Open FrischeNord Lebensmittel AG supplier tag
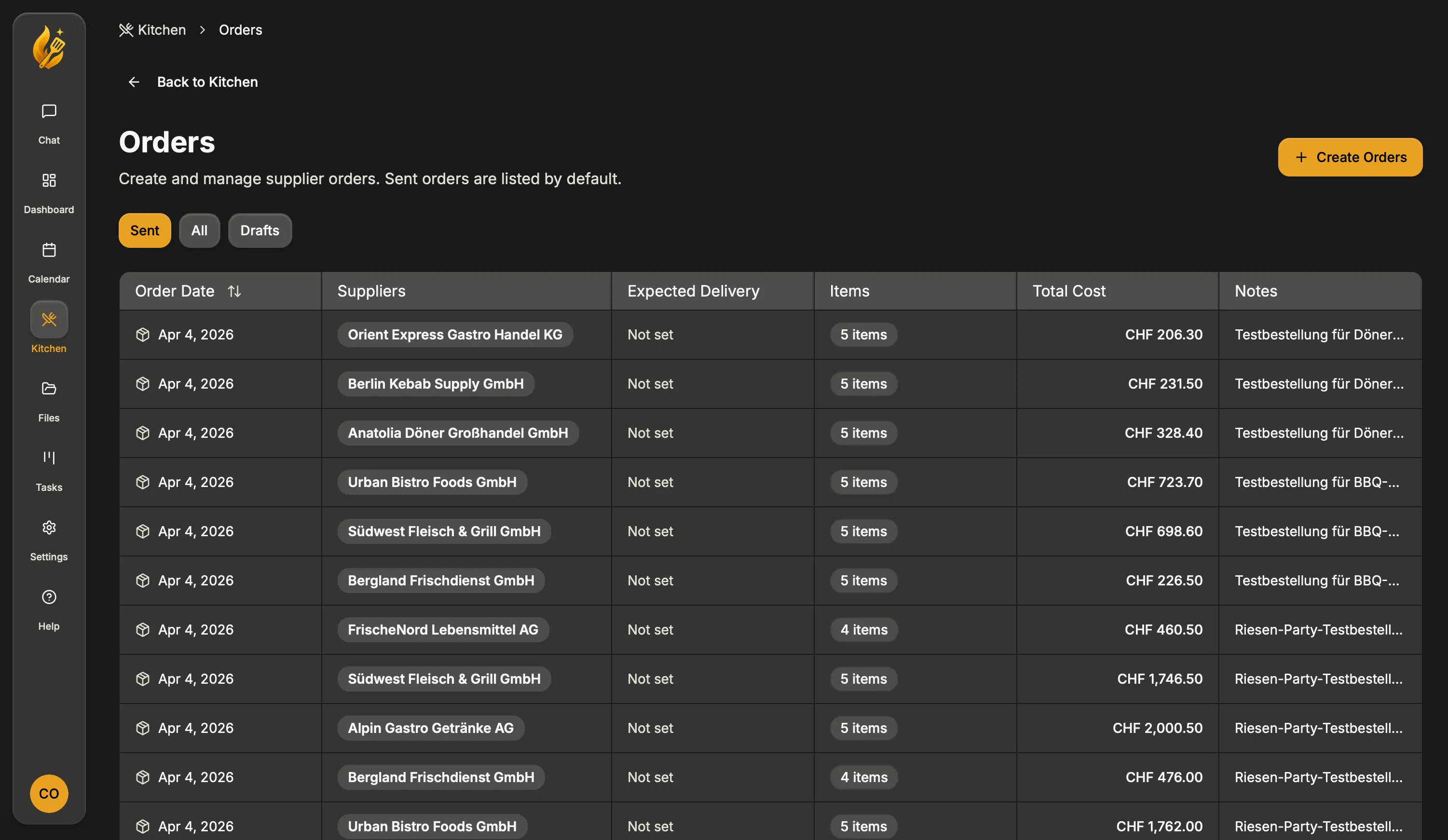1448x840 pixels. coord(443,630)
